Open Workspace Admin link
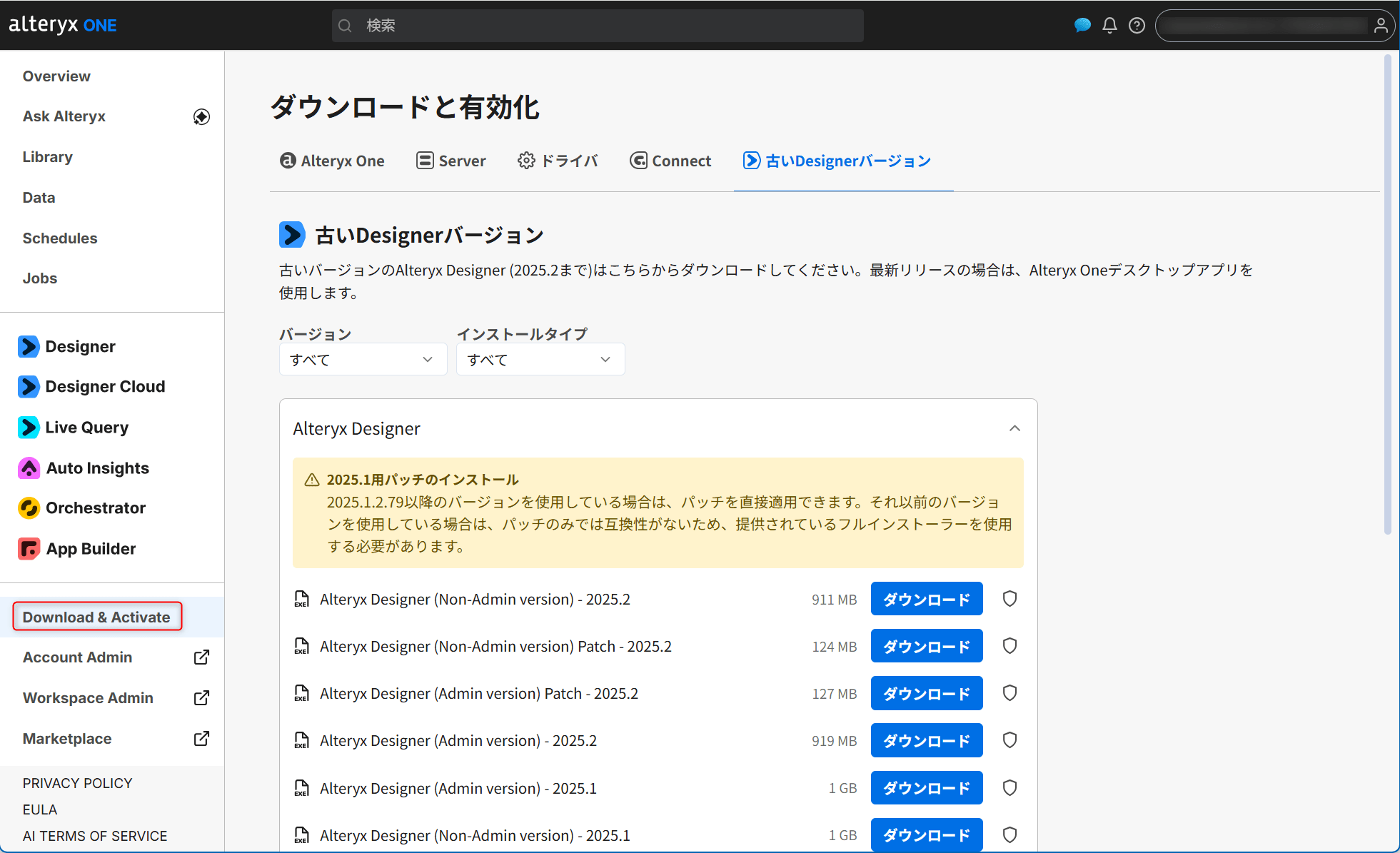1400x853 pixels. coord(88,698)
